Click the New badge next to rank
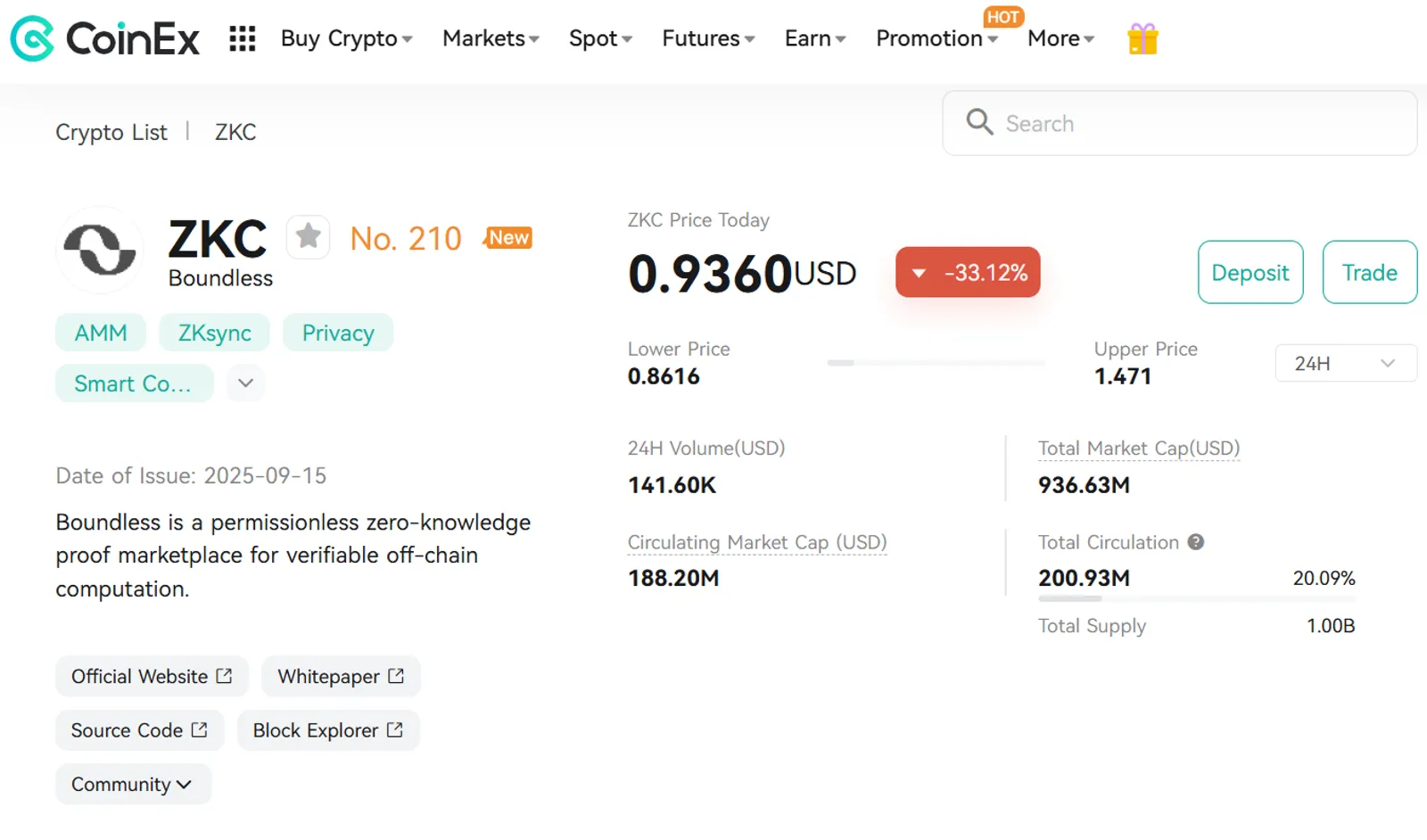 pos(508,237)
